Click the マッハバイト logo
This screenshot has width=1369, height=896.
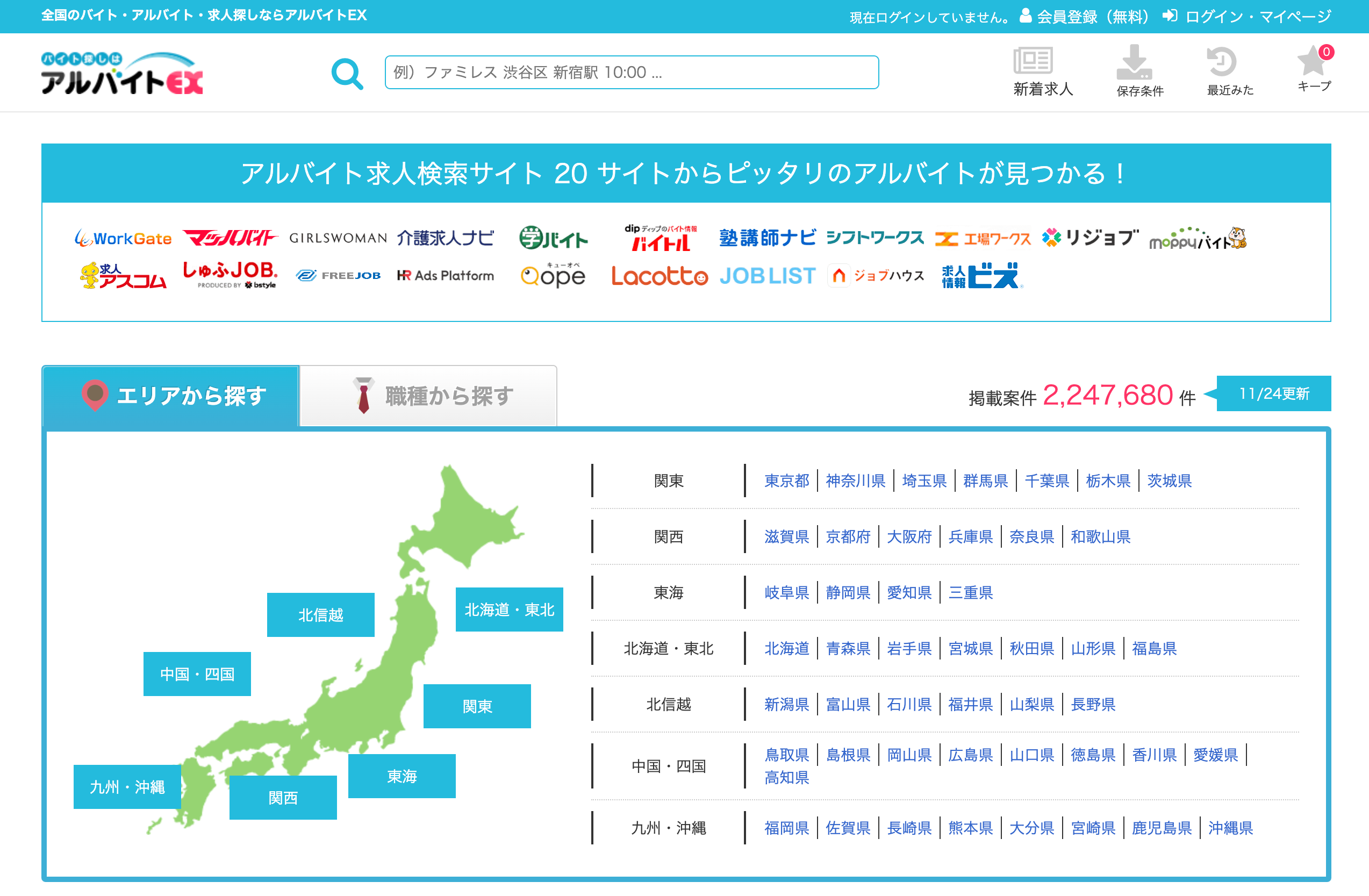pyautogui.click(x=230, y=238)
